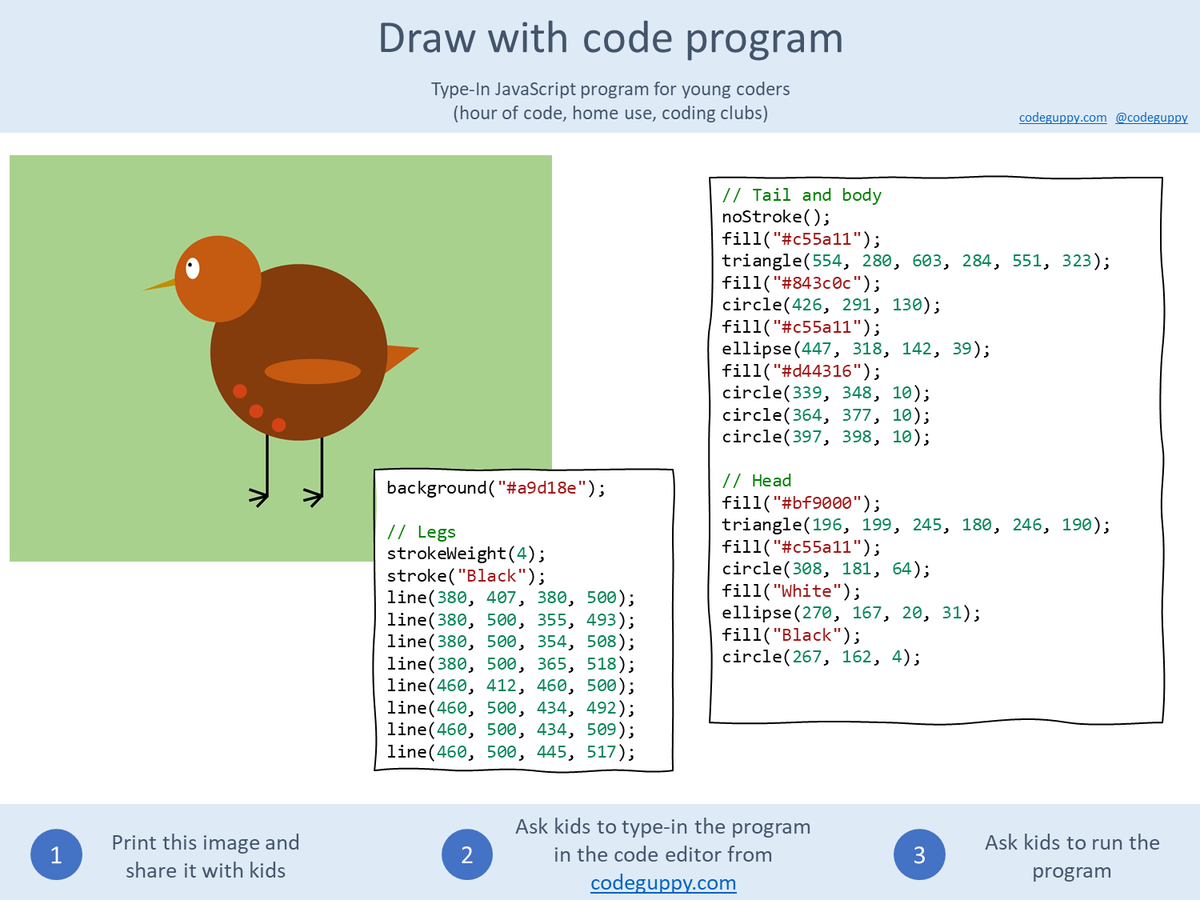The image size is (1200, 900).
Task: Click the "Draw with code program" title
Action: (610, 38)
